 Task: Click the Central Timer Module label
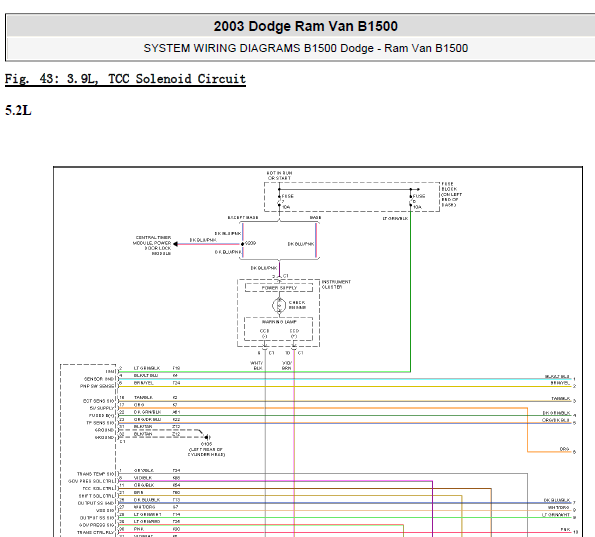click(x=152, y=245)
